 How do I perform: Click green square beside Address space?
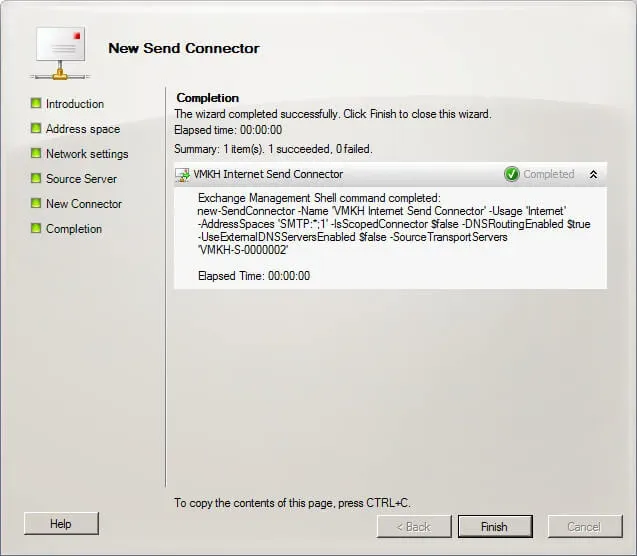[x=36, y=128]
